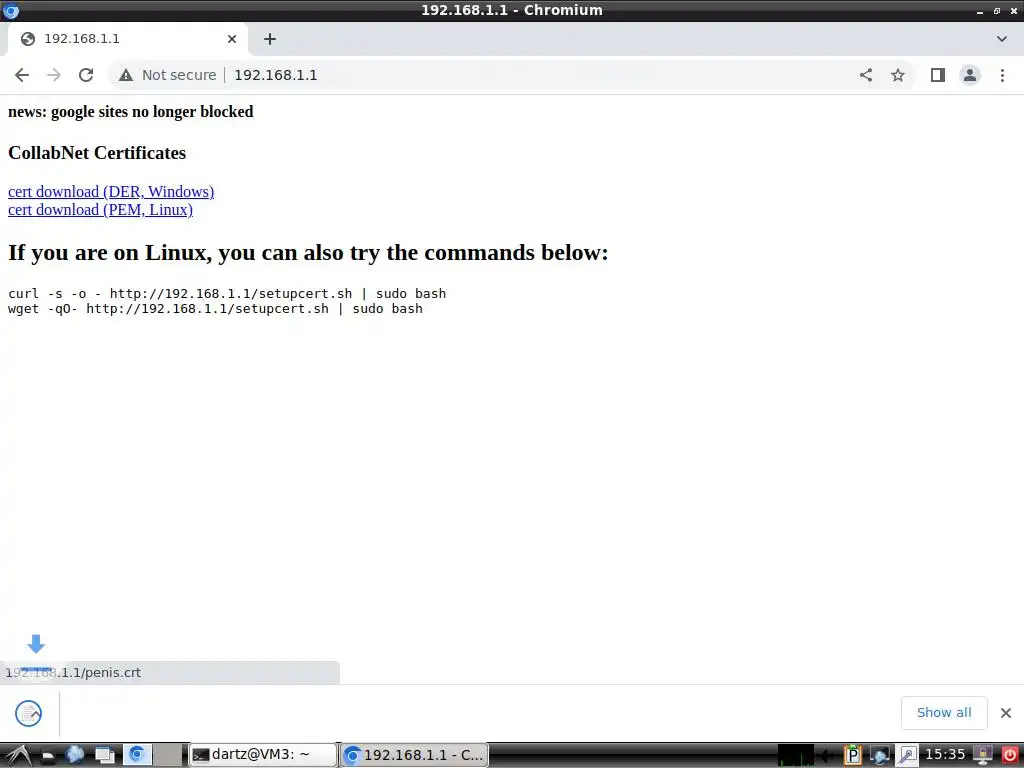Click the Chromium launcher in the taskbar

[x=137, y=755]
